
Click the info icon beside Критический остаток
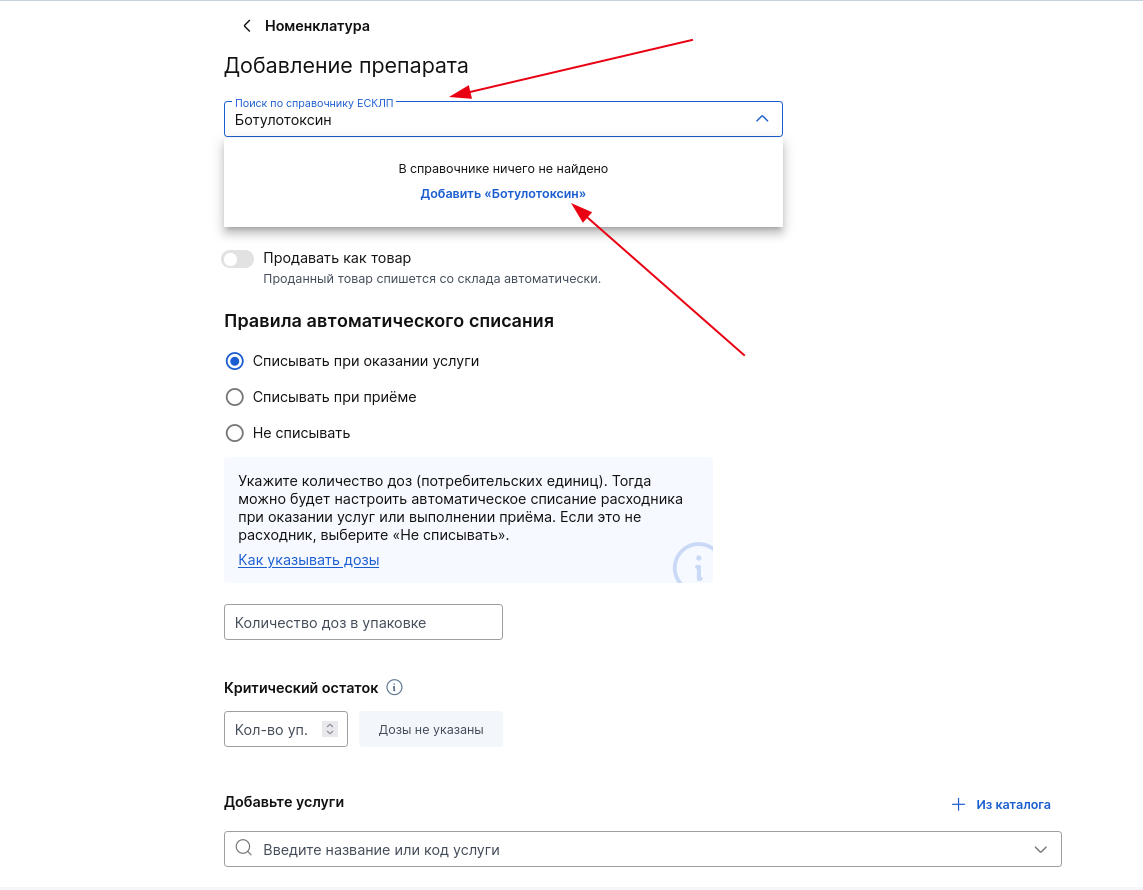pos(394,687)
